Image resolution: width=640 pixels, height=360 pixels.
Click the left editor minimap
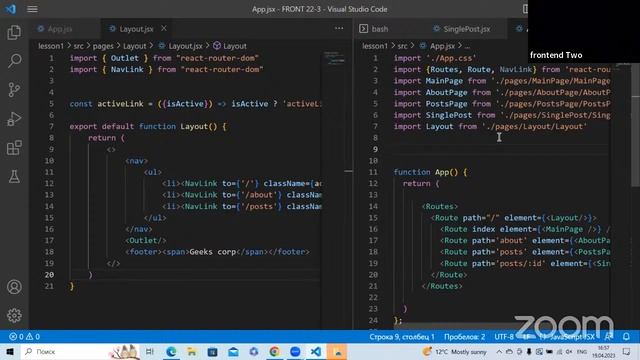(335, 58)
